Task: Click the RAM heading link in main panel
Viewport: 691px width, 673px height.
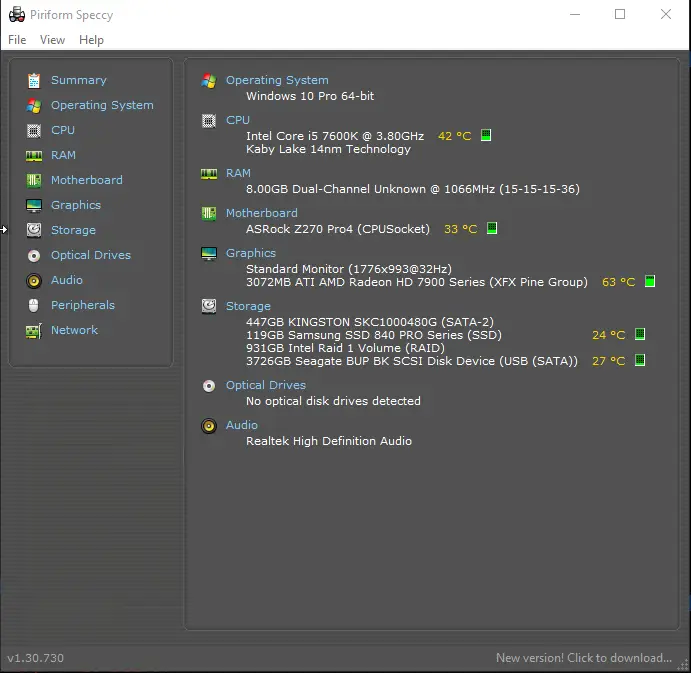Action: point(238,173)
